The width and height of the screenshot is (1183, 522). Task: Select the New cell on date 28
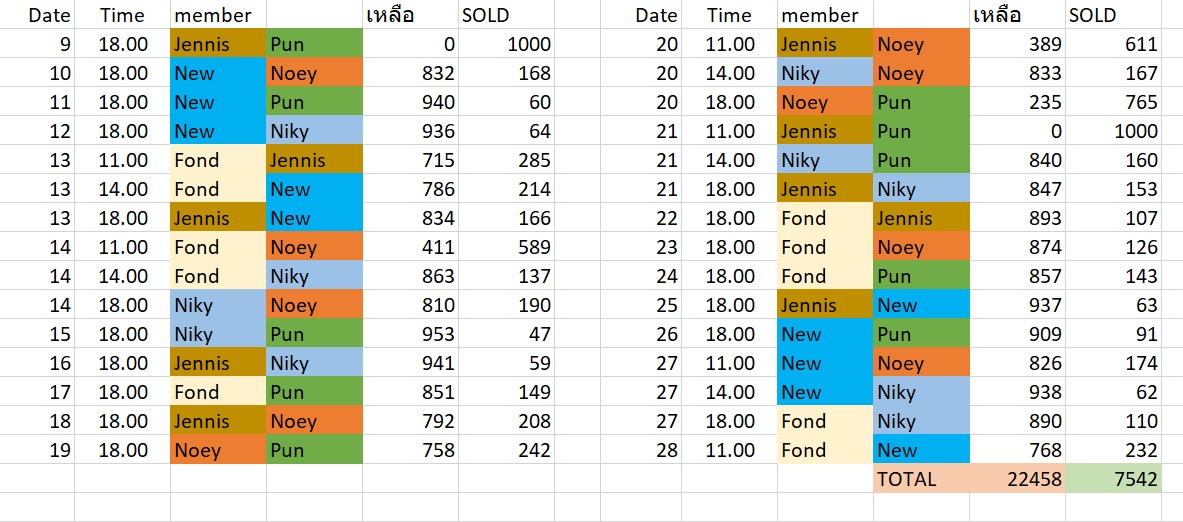[x=920, y=450]
